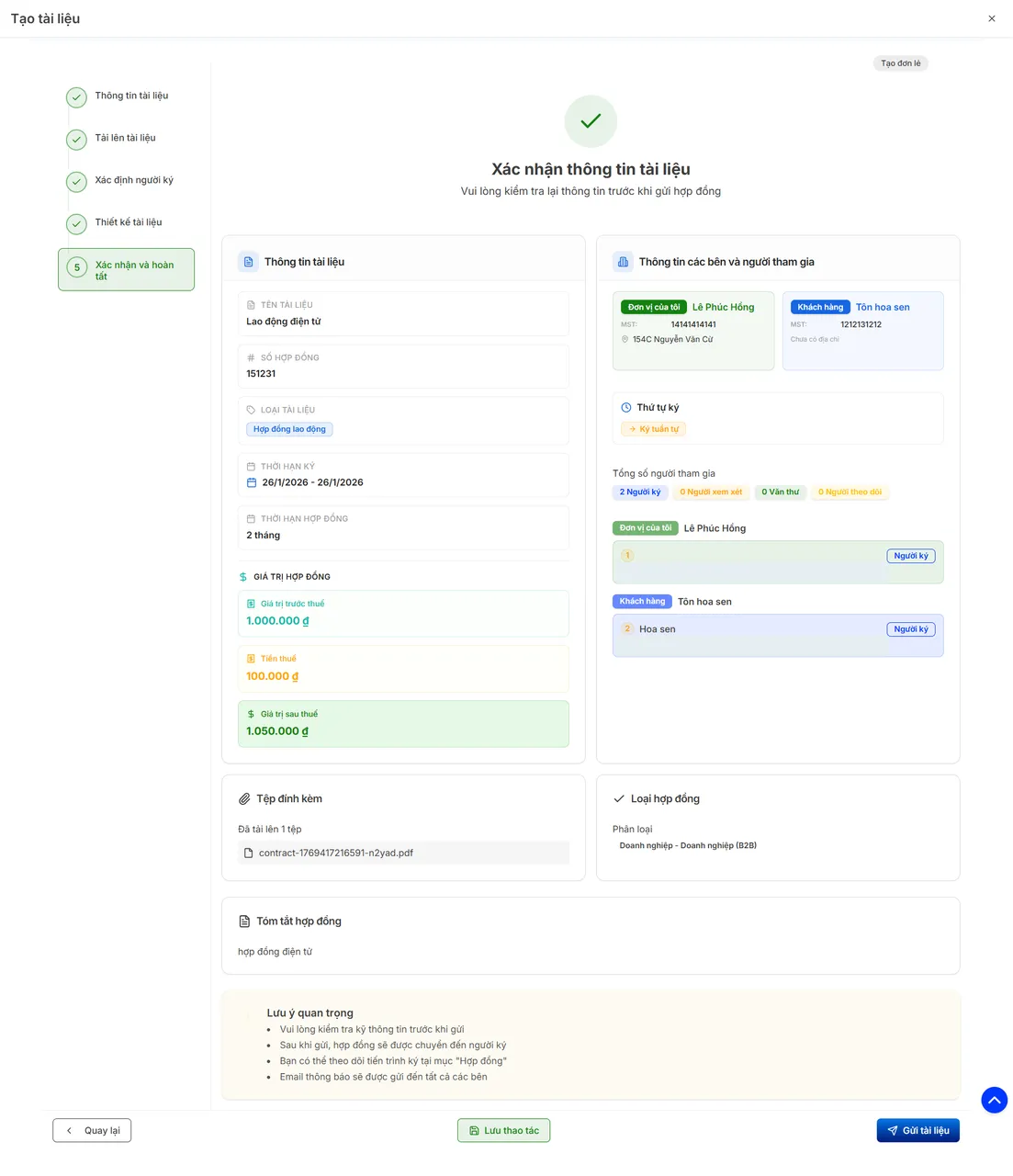
Task: Click the Tạo đơn lẻ badge
Action: pos(900,63)
